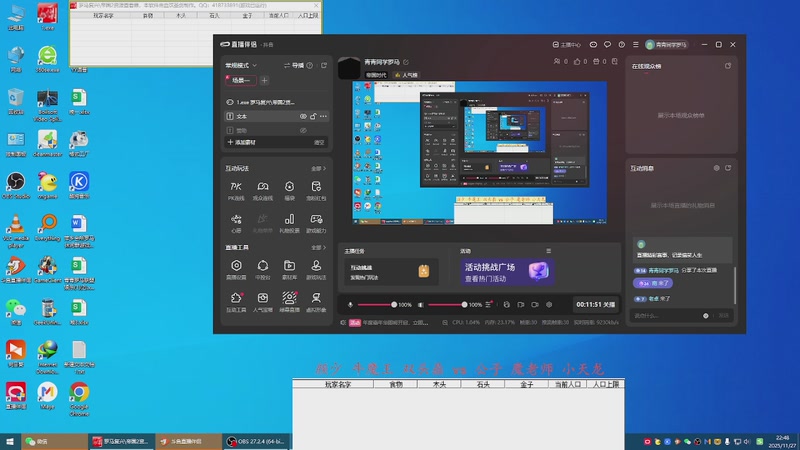Click the emoji icon in the chat input
The height and width of the screenshot is (450, 800).
706,316
